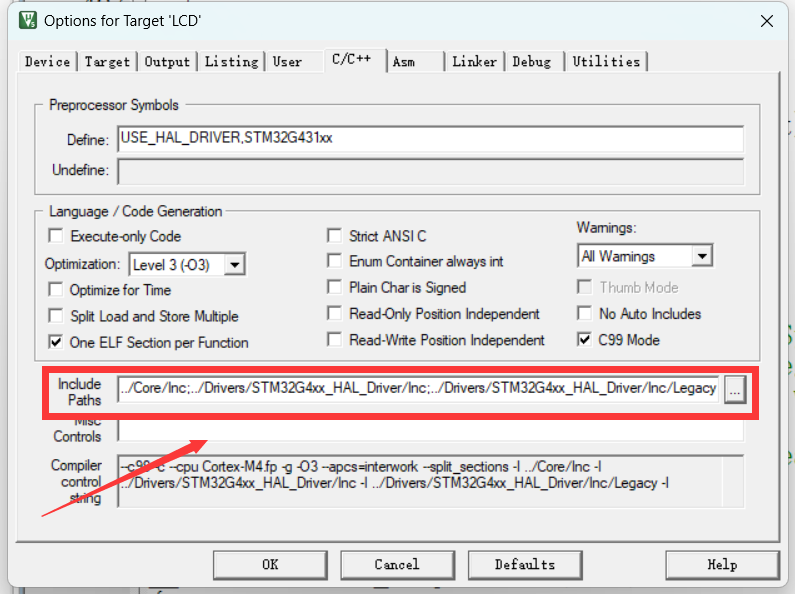Click the Cancel button
Screen dimensions: 795x594
[x=398, y=565]
